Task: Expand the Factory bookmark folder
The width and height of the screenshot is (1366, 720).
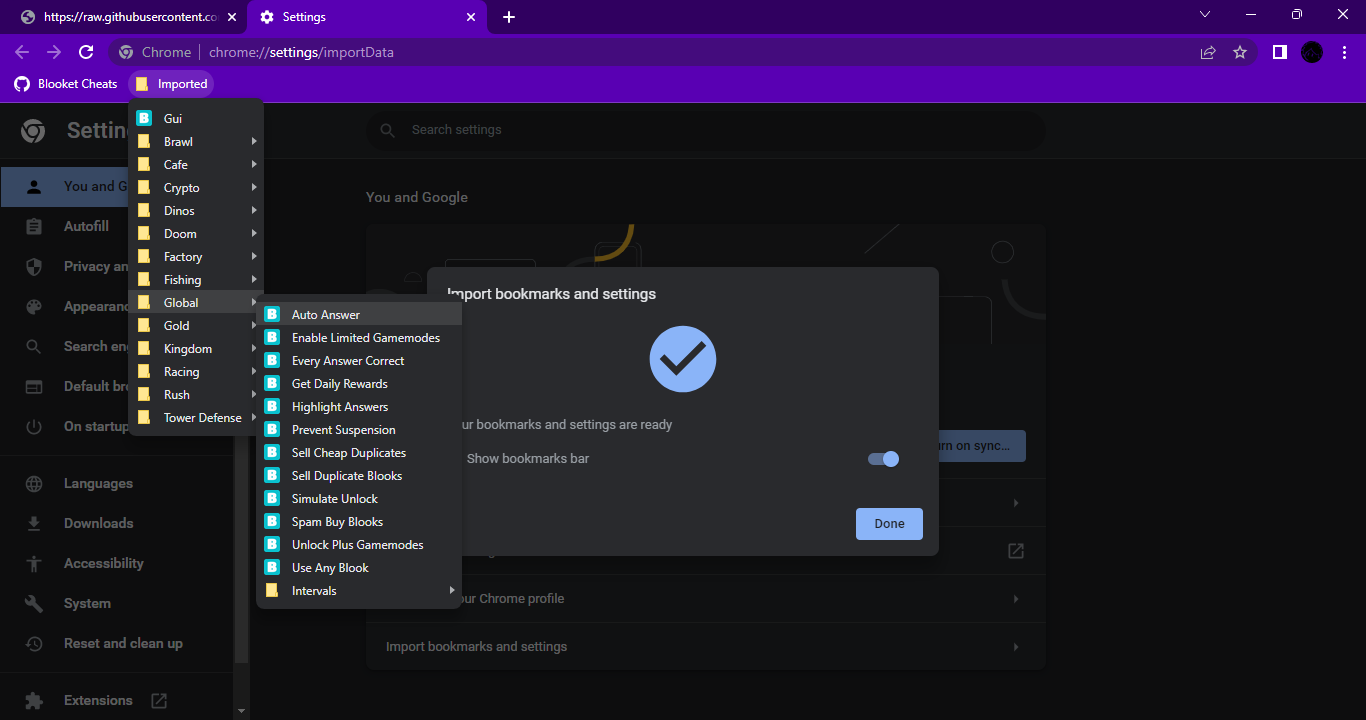Action: (x=196, y=256)
